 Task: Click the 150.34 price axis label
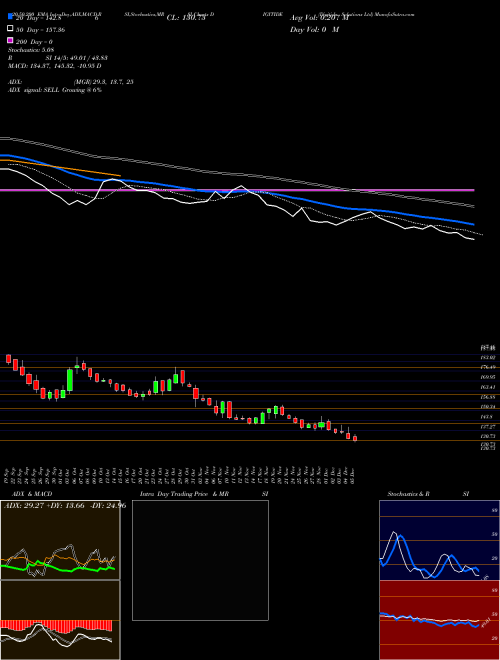(x=487, y=407)
